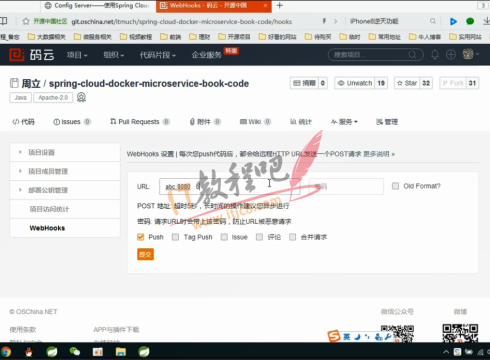The image size is (490, 360).
Task: Open the 组织 dropdown menu
Action: pos(113,55)
